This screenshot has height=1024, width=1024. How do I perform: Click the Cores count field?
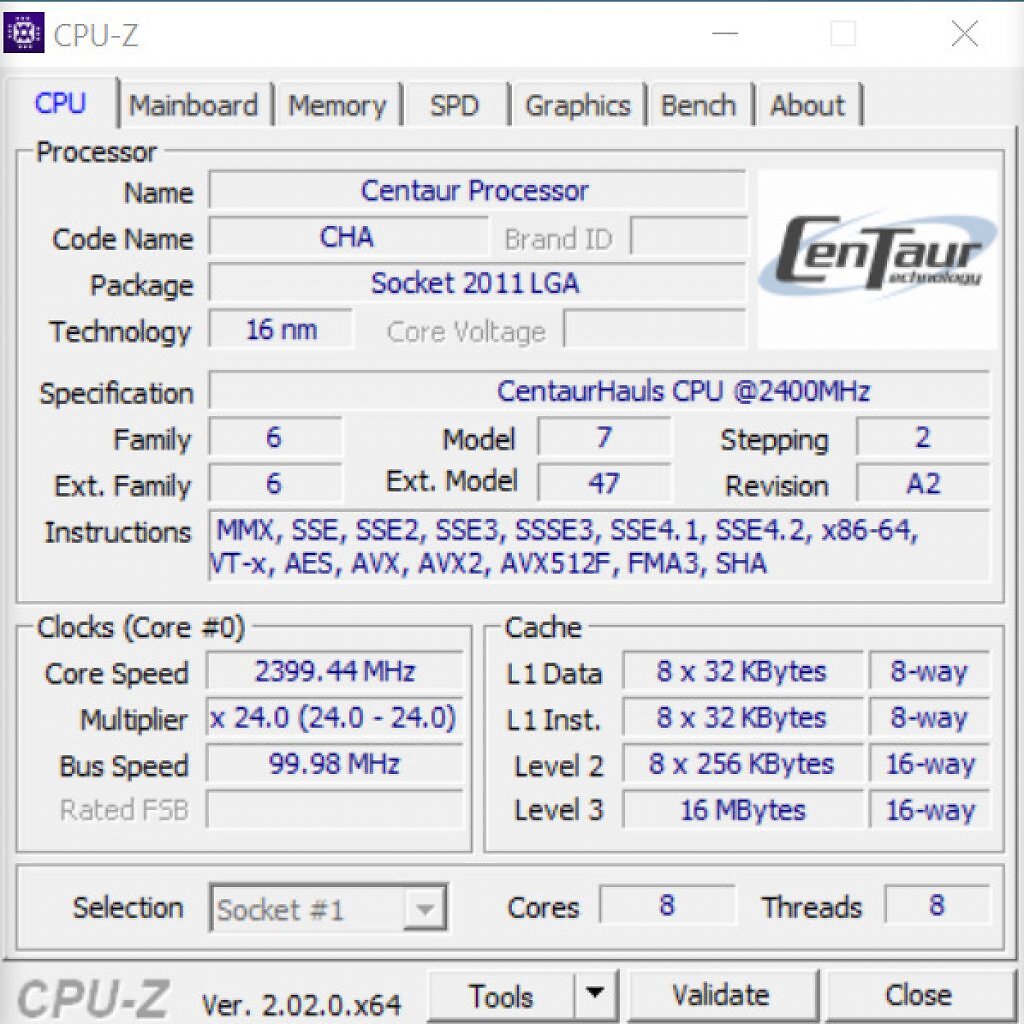667,904
